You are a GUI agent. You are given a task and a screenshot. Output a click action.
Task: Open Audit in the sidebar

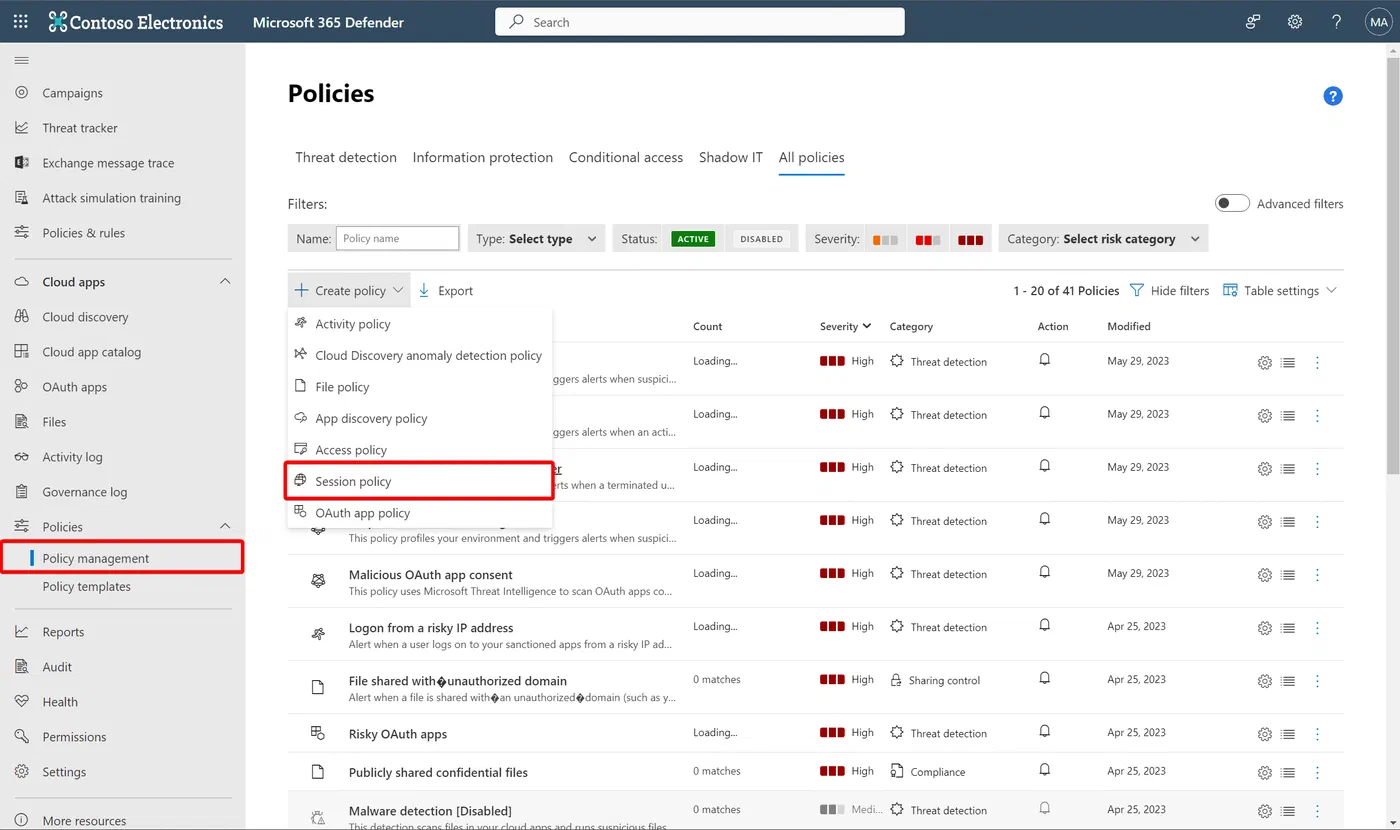tap(57, 667)
